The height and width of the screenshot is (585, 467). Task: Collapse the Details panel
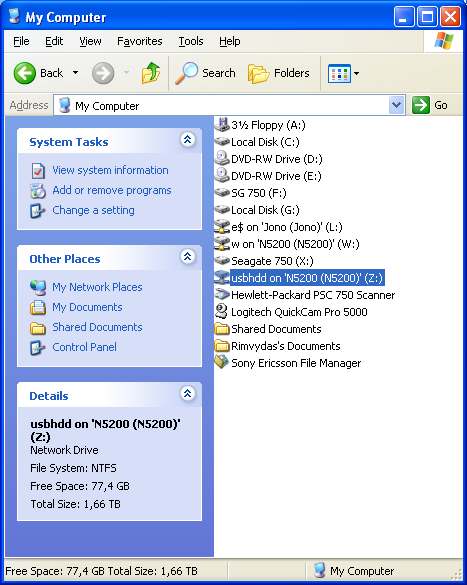tap(187, 393)
